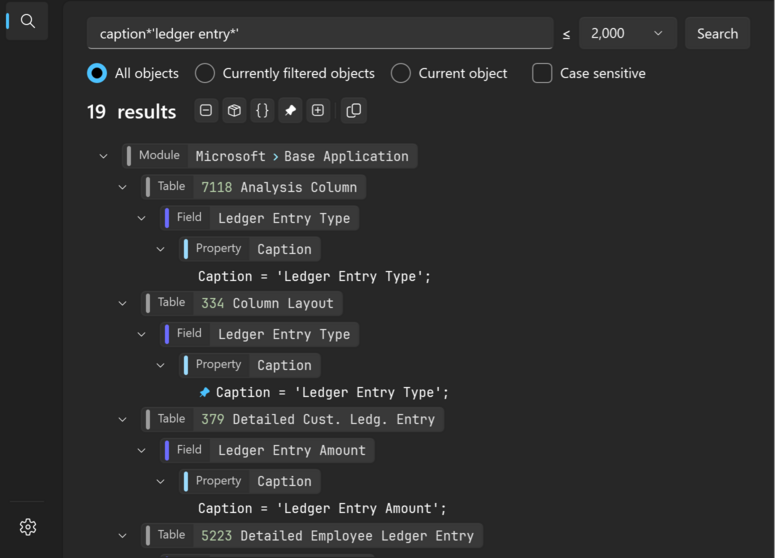Collapse the 334 Column Layout table node
This screenshot has width=775, height=558.
(x=123, y=303)
